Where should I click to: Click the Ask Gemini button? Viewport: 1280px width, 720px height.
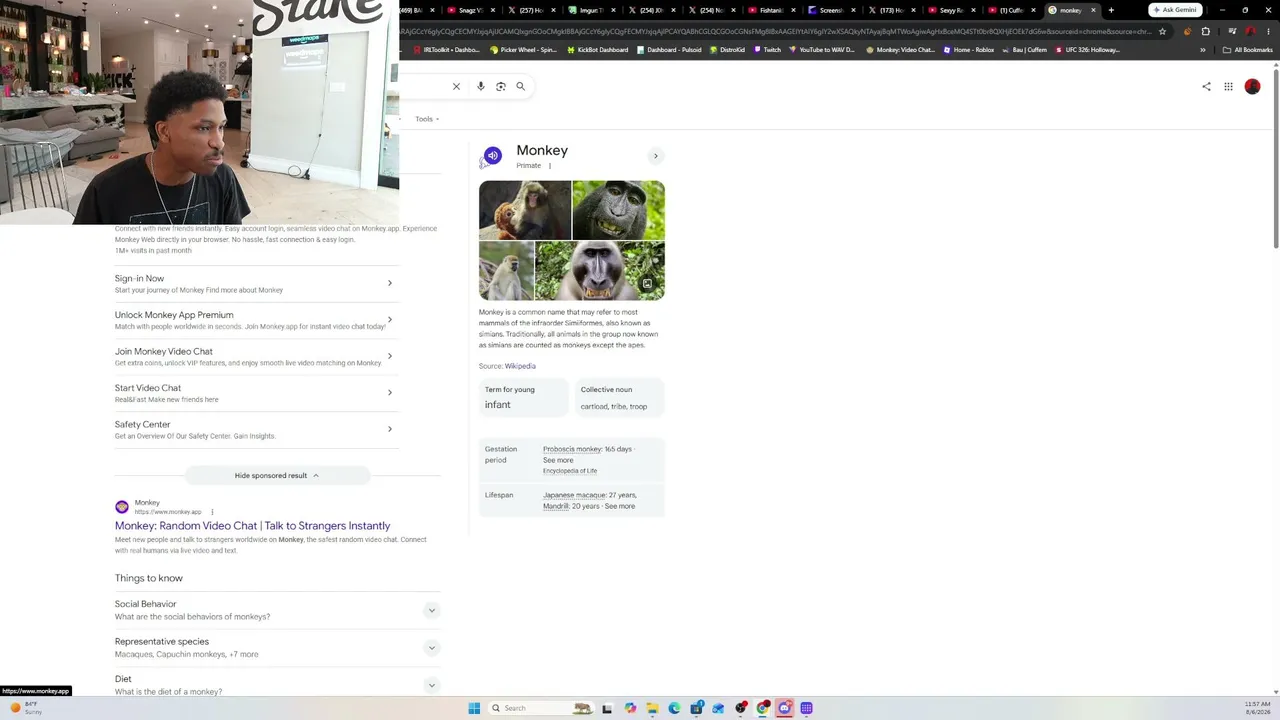[x=1175, y=10]
